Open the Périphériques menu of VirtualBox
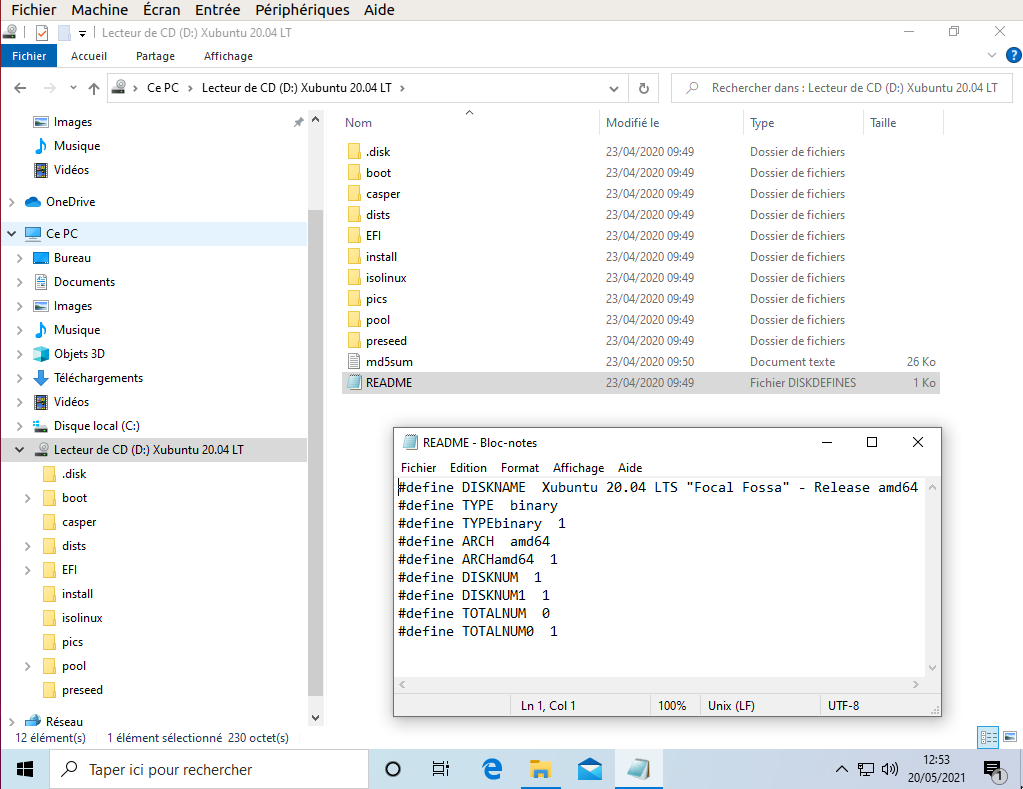This screenshot has width=1023, height=789. pos(302,10)
